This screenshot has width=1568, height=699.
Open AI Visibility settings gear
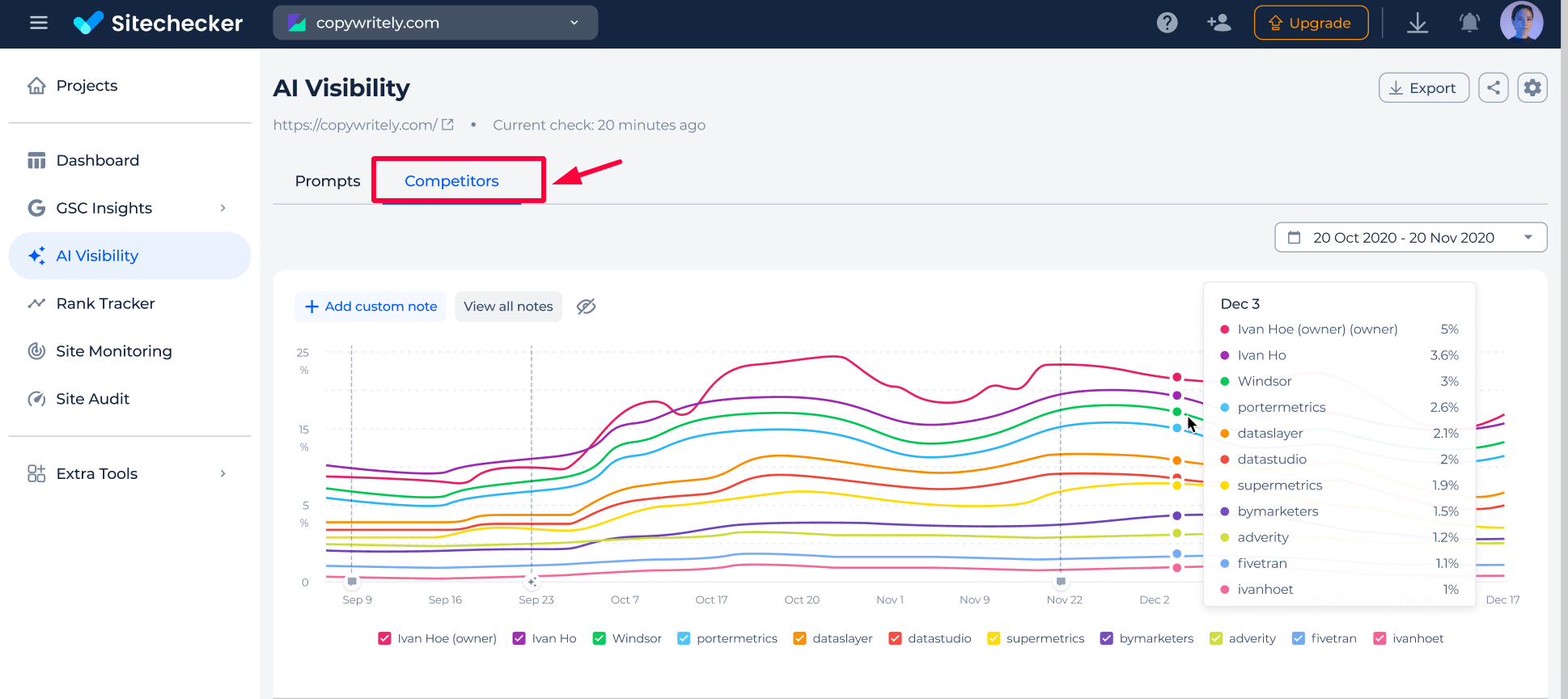[x=1532, y=87]
